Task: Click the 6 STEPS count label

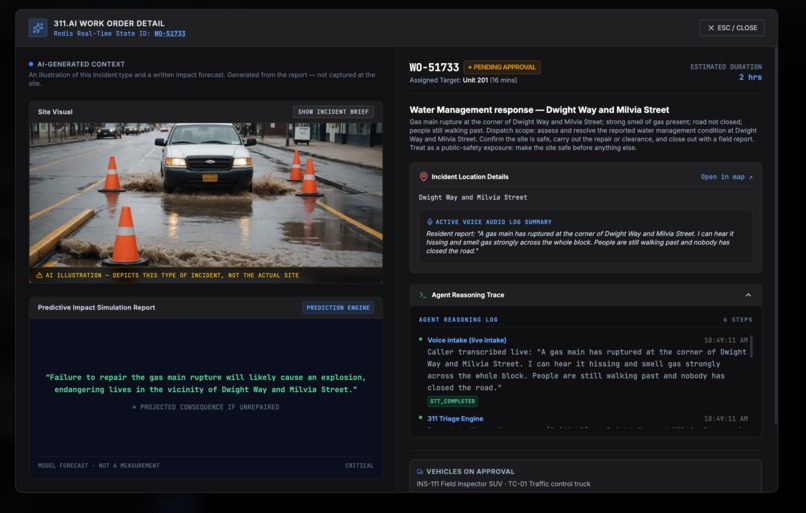Action: [738, 320]
